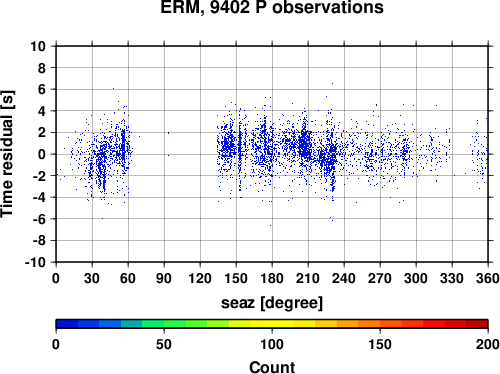Click the plot title 'ERM, 9402 P observations'
500x374 pixels.
[272, 7]
